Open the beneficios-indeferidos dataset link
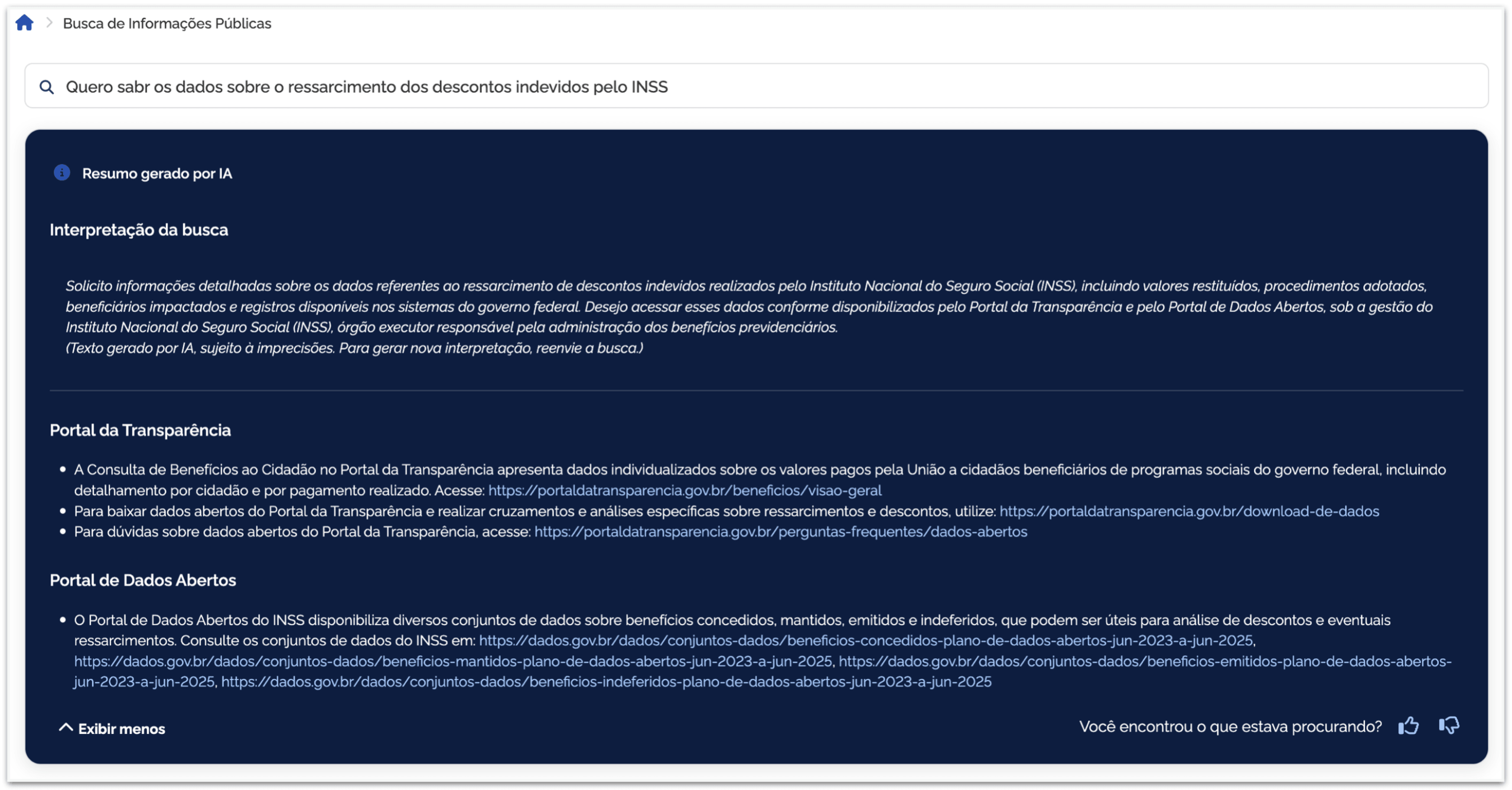Screen dimensions: 1512x790 pos(606,682)
